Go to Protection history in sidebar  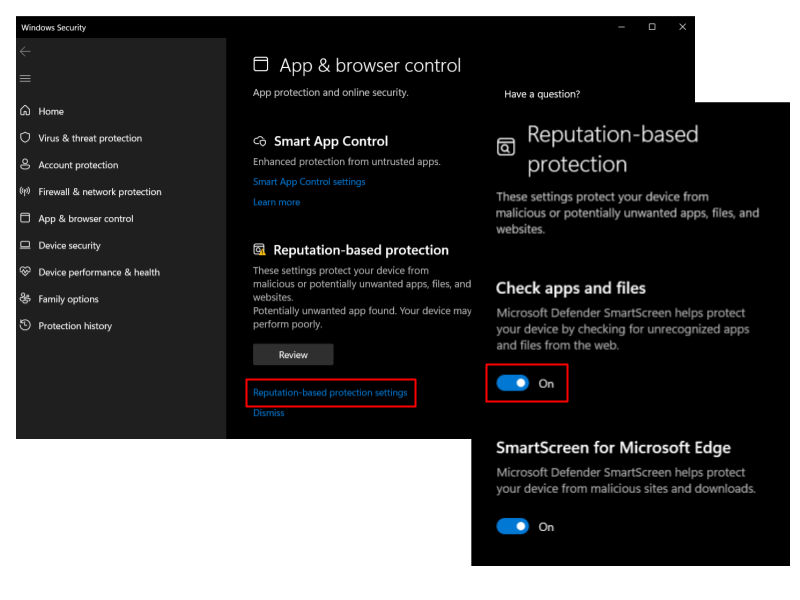click(75, 326)
